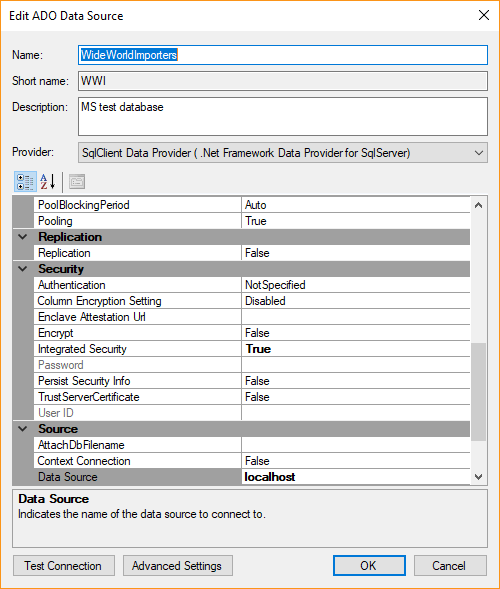Image resolution: width=500 pixels, height=589 pixels.
Task: Click the Encrypt False value
Action: [355, 333]
